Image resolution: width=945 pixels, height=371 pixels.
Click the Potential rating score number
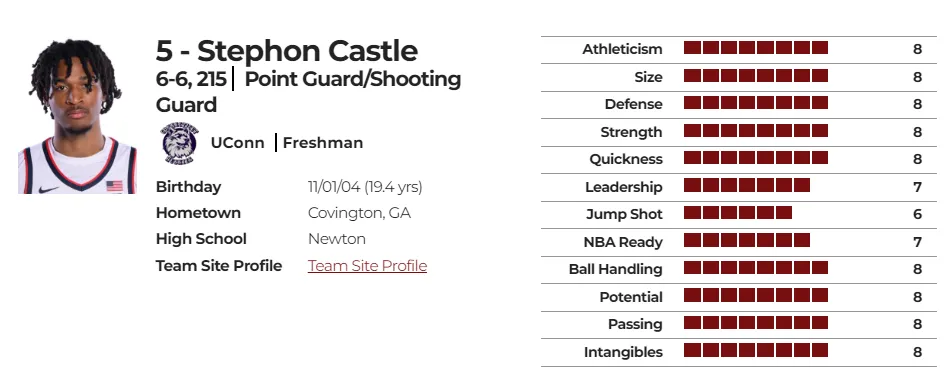tap(917, 297)
